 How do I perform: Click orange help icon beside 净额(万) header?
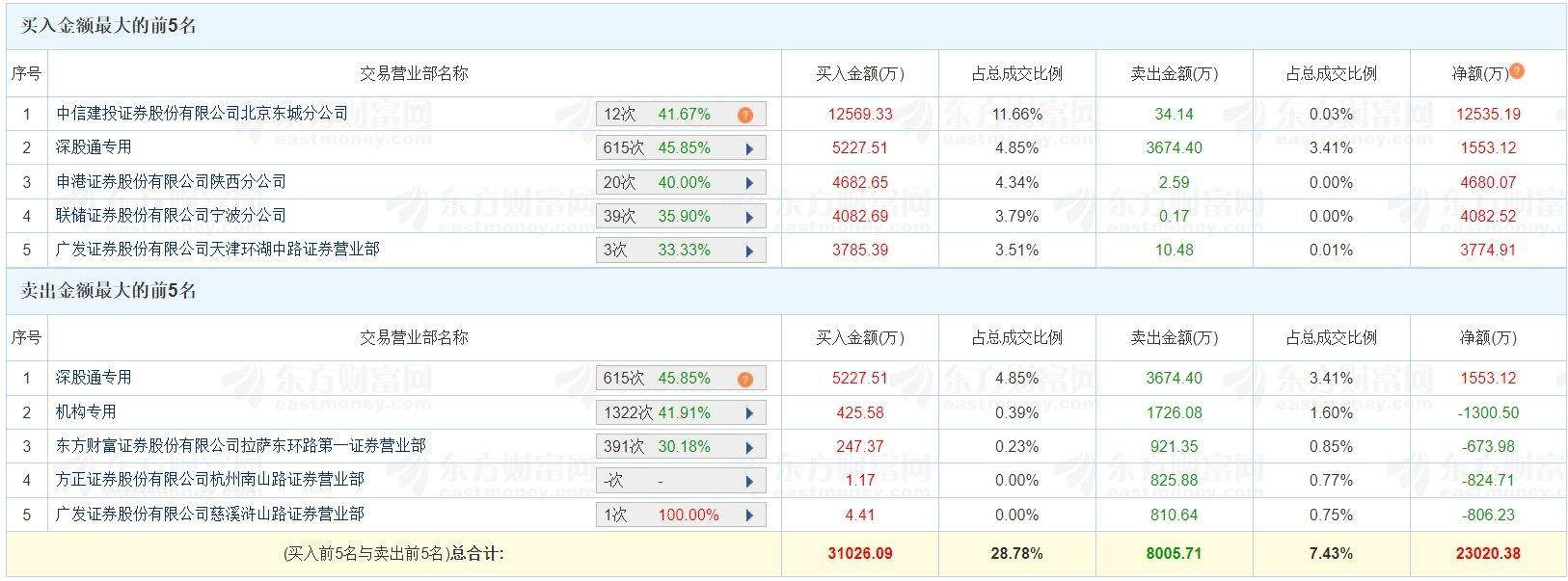[x=1517, y=70]
